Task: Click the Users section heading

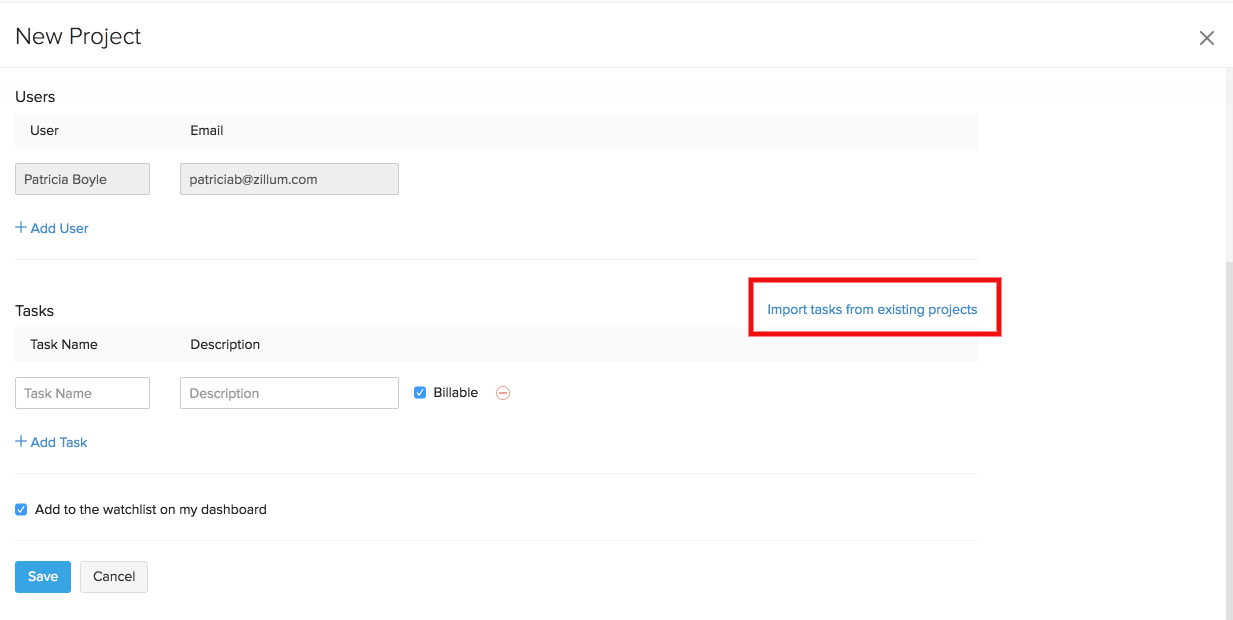Action: click(x=35, y=97)
